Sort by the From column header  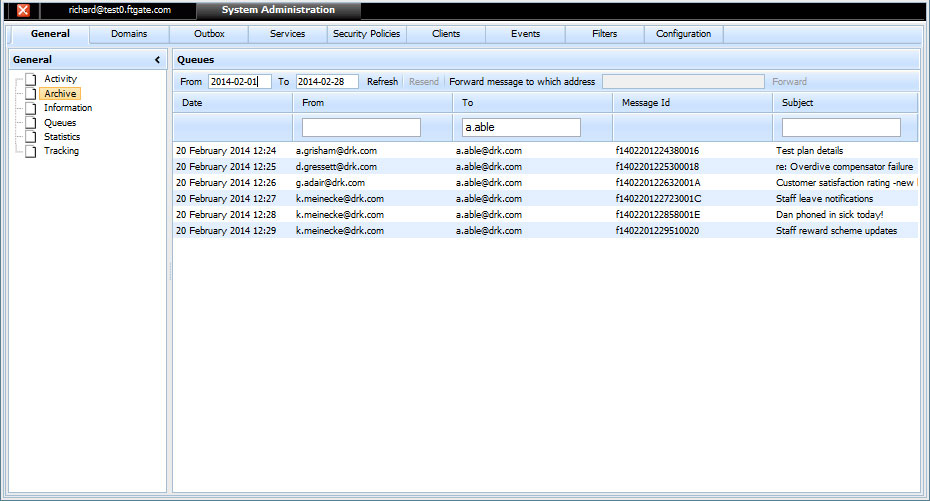coord(372,103)
